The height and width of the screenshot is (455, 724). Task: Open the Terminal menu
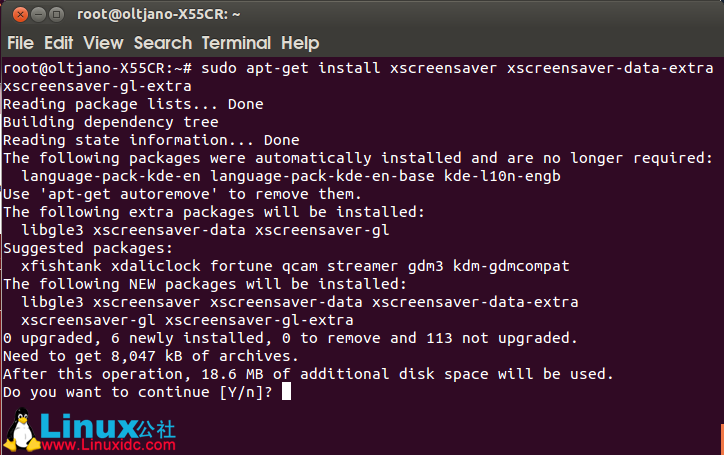click(x=236, y=43)
